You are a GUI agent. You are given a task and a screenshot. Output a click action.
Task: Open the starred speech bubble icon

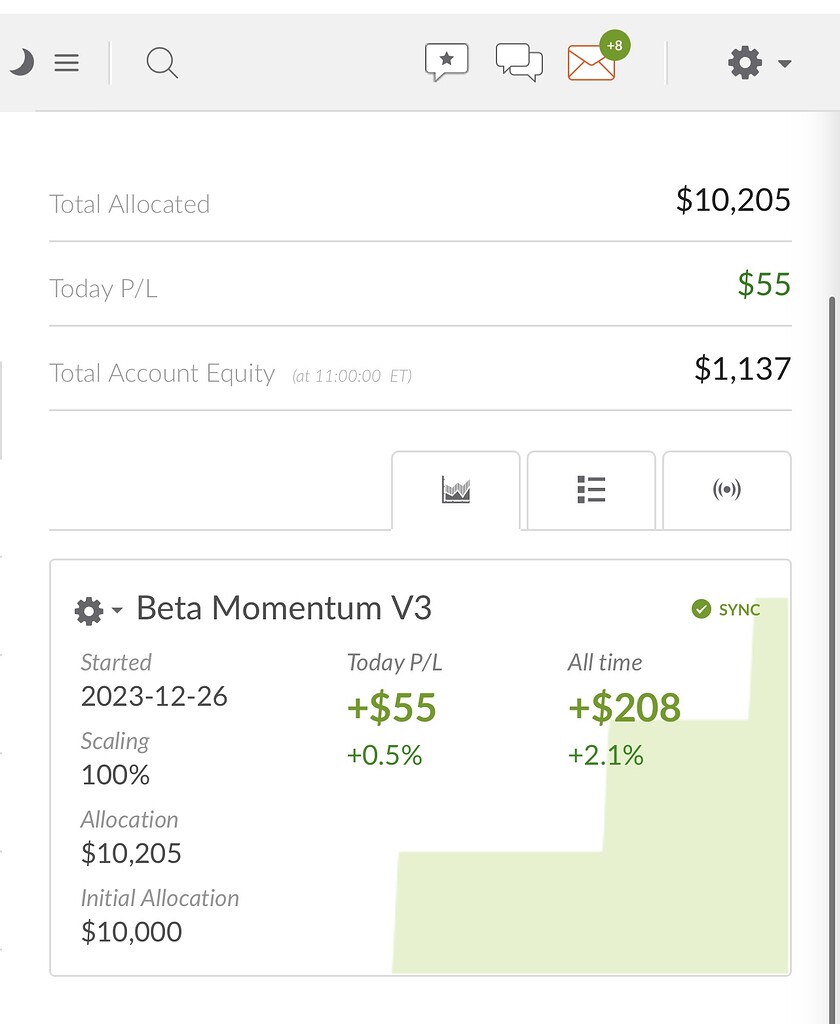point(446,62)
